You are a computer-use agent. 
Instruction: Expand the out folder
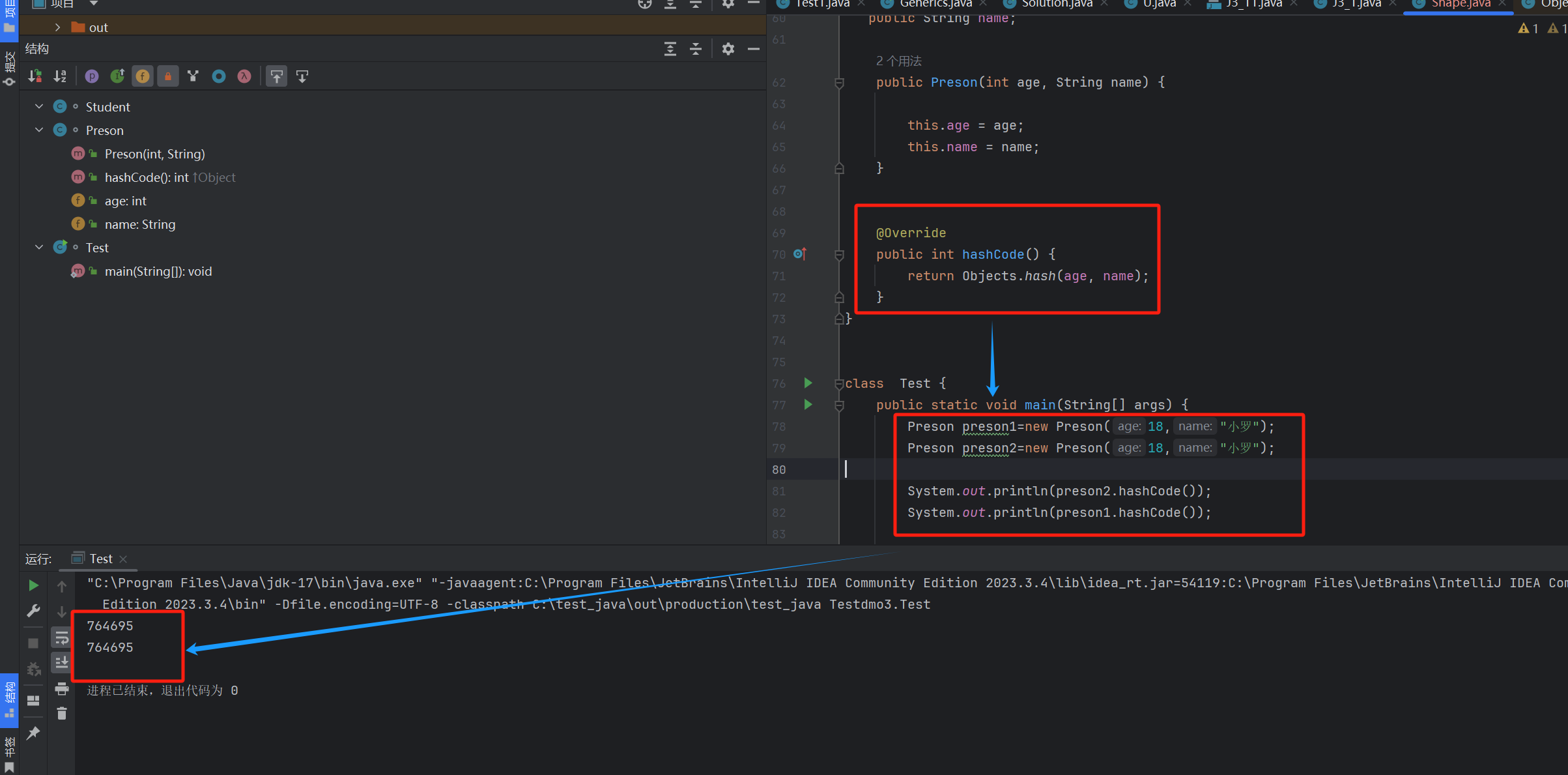click(x=57, y=27)
